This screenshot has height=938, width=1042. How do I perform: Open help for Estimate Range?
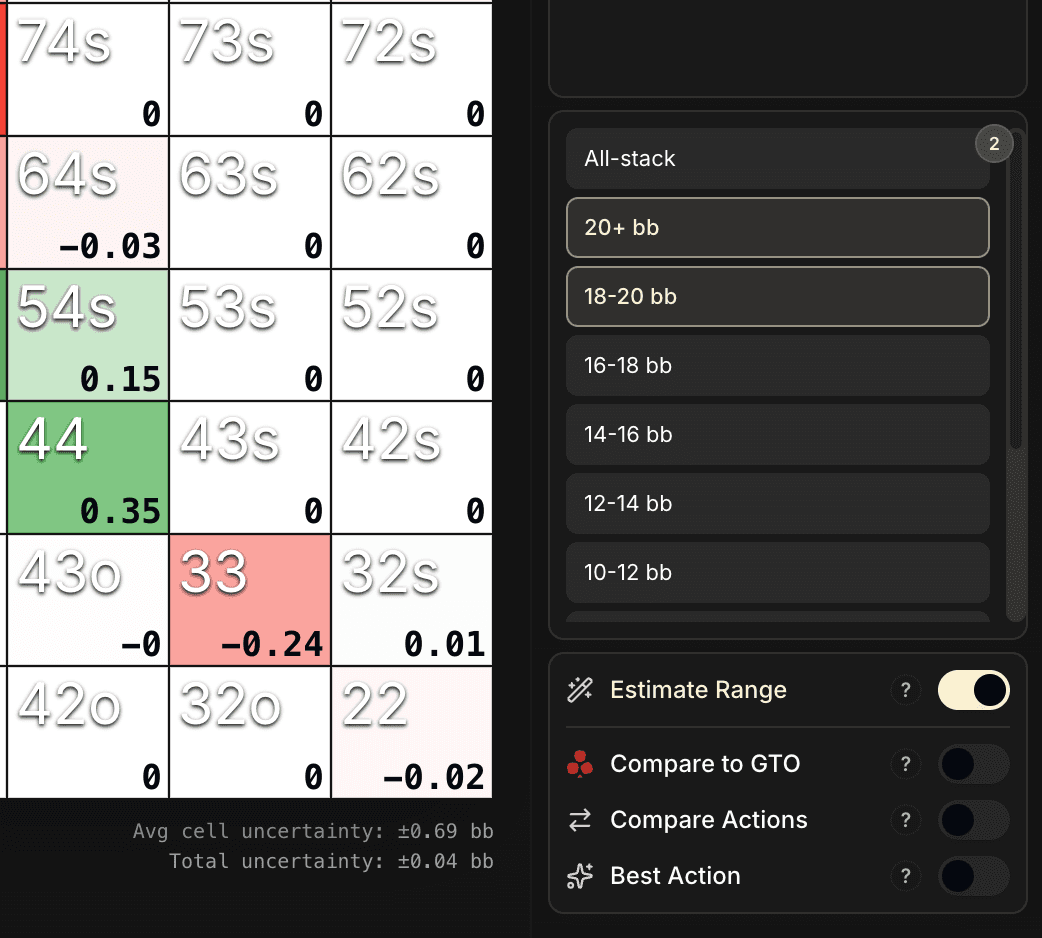click(905, 690)
